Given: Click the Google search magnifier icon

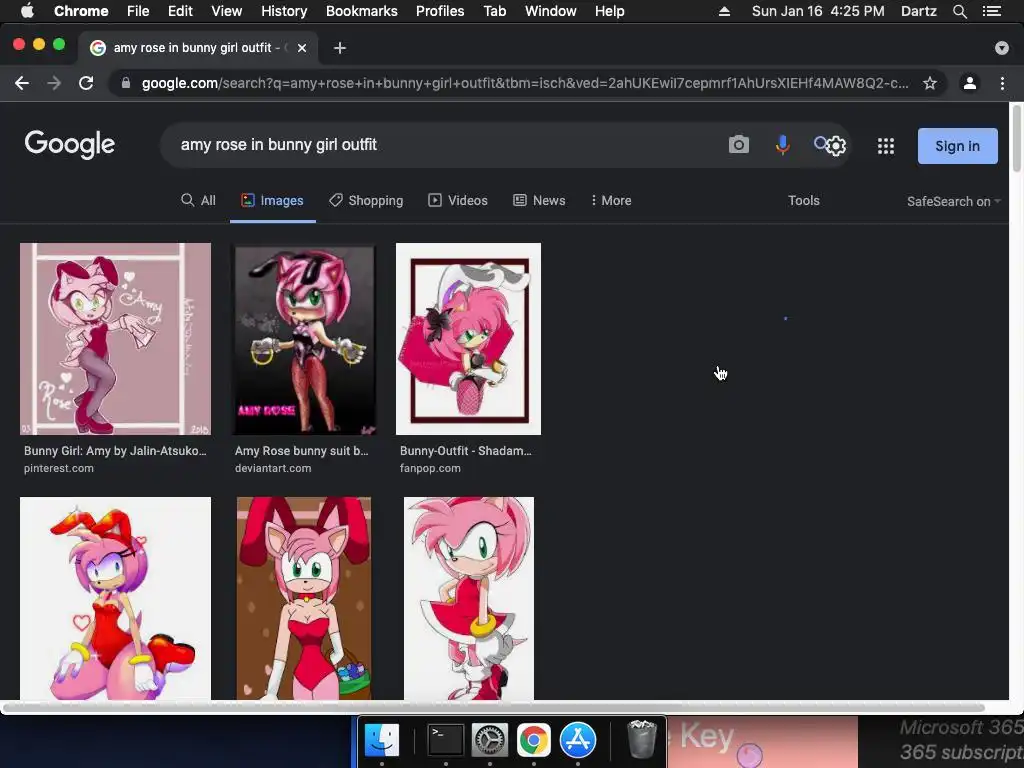Looking at the screenshot, I should pos(820,143).
